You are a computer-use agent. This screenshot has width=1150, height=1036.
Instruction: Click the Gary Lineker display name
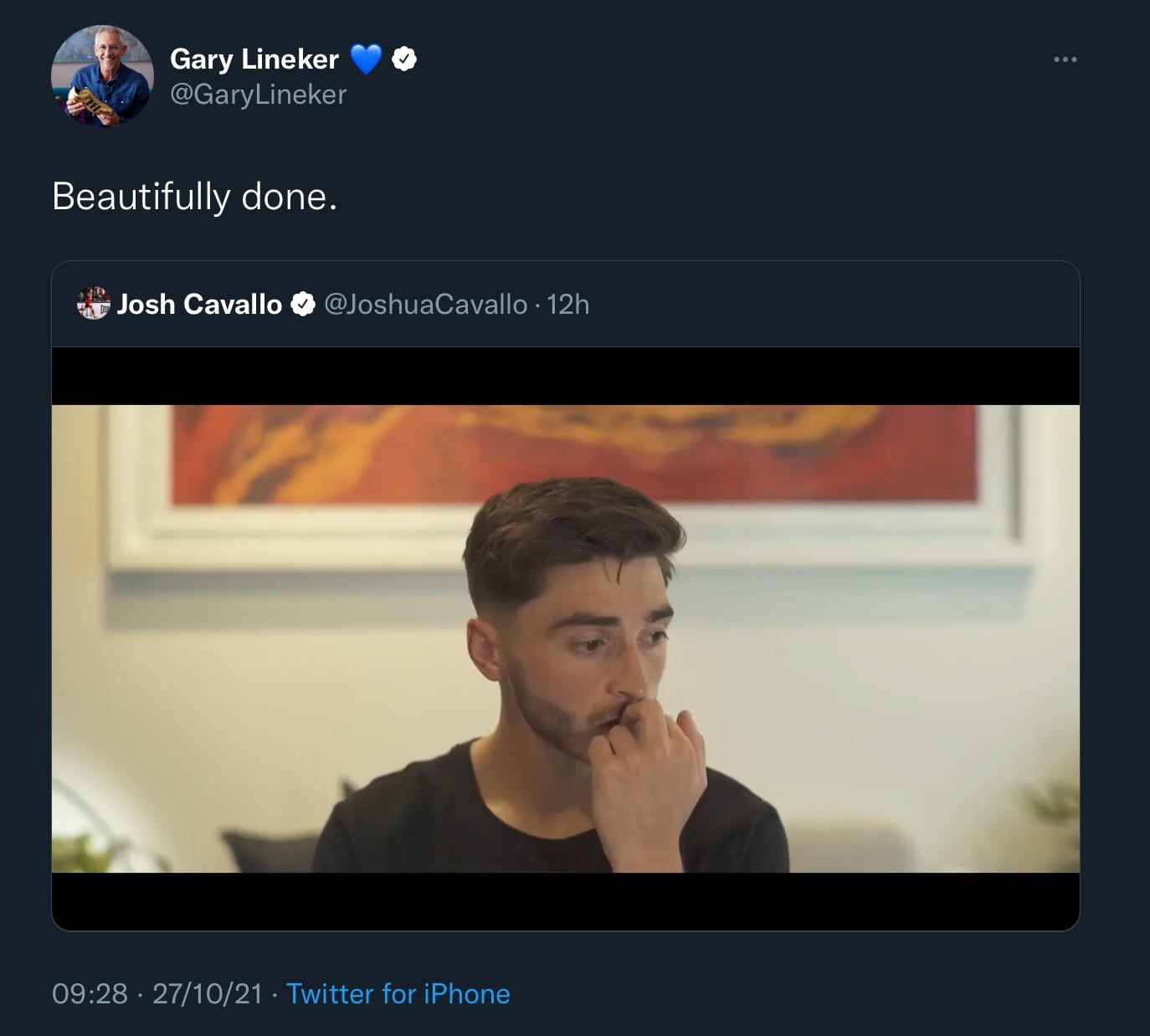pos(254,59)
